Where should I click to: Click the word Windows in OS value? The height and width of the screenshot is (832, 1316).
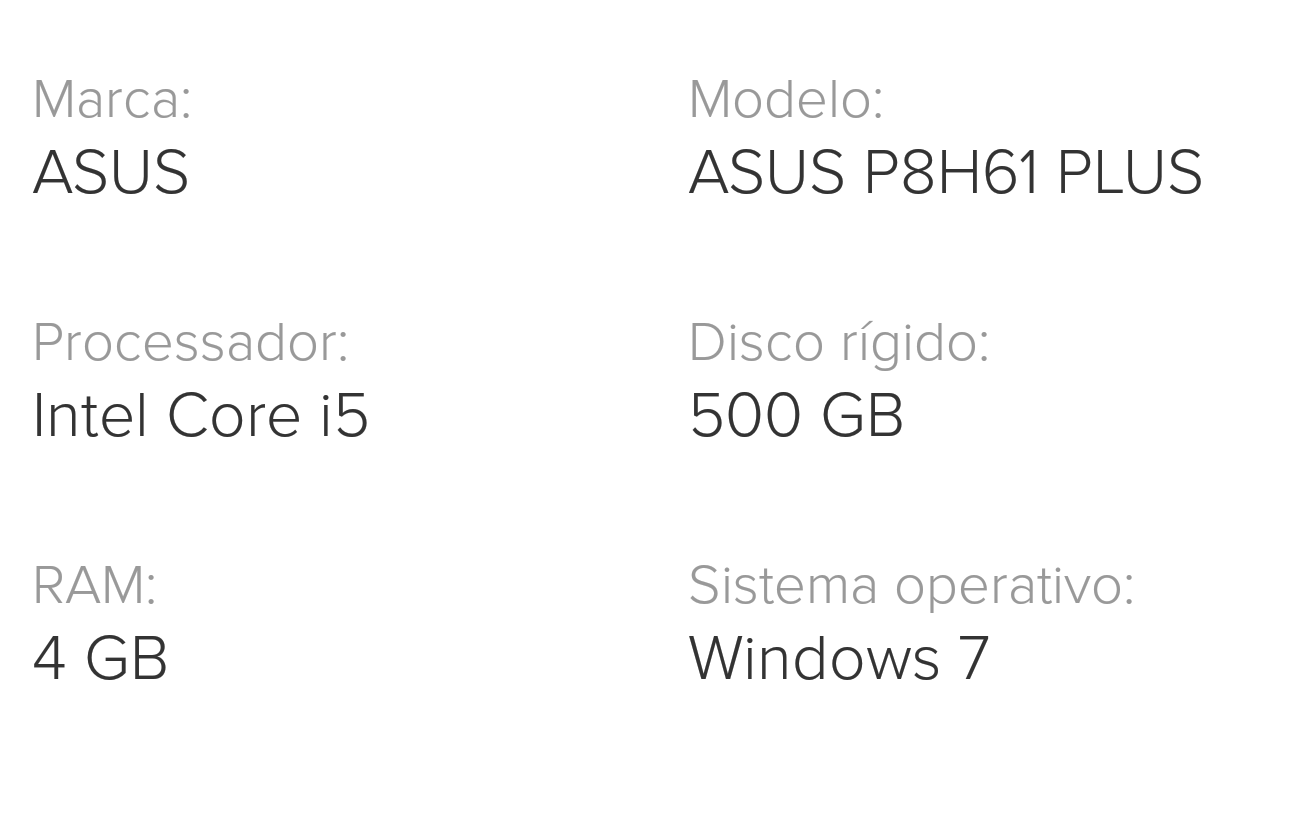coord(814,658)
